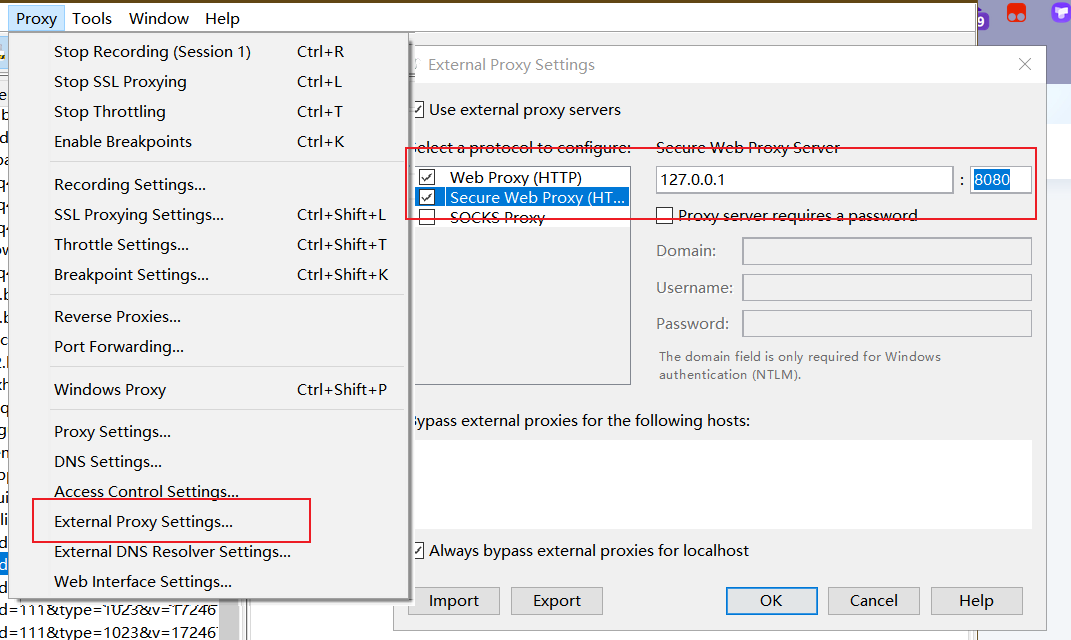This screenshot has height=640, width=1071.
Task: Click the port field showing 8080
Action: pos(1000,180)
